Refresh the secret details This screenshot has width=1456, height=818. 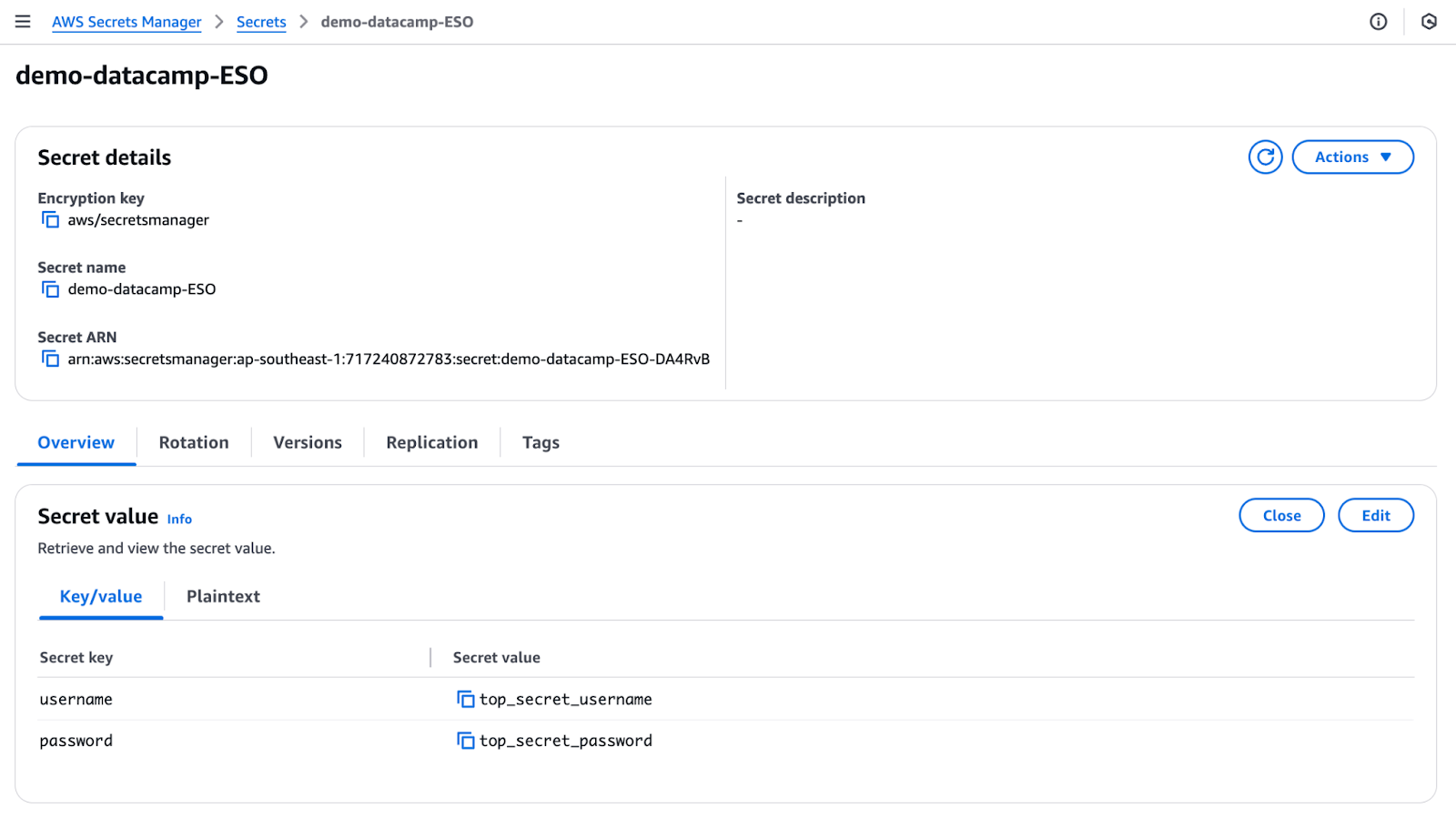[1265, 157]
